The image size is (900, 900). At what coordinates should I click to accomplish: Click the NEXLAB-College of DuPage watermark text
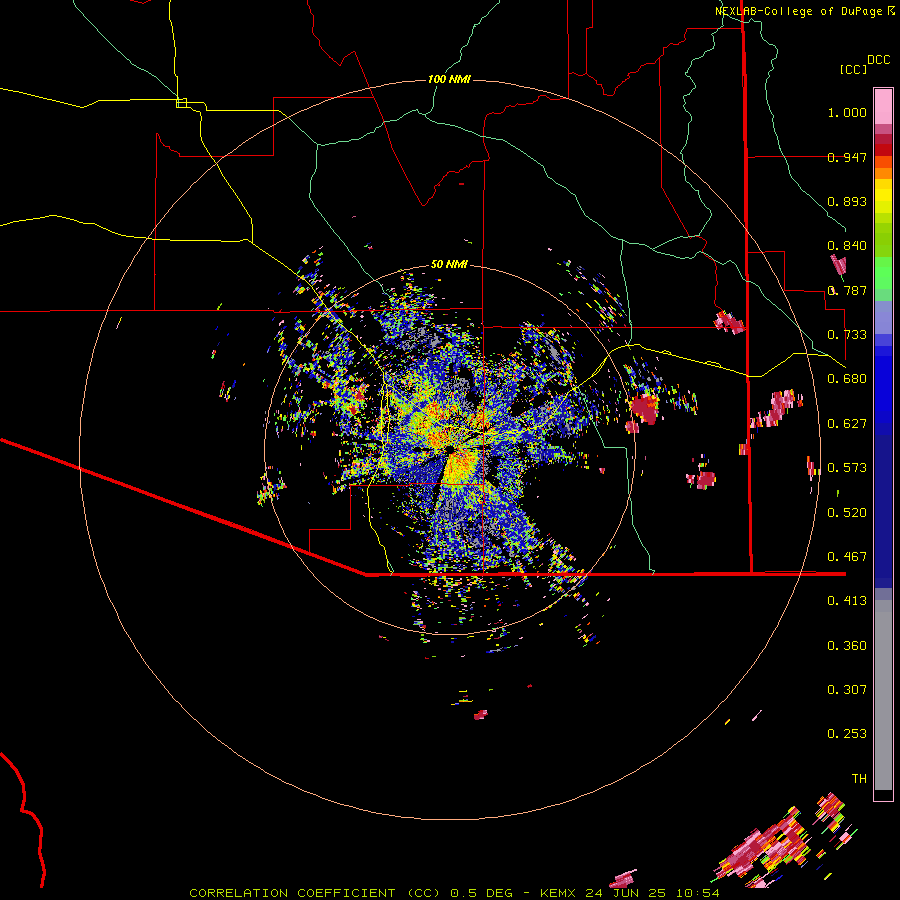[x=800, y=11]
